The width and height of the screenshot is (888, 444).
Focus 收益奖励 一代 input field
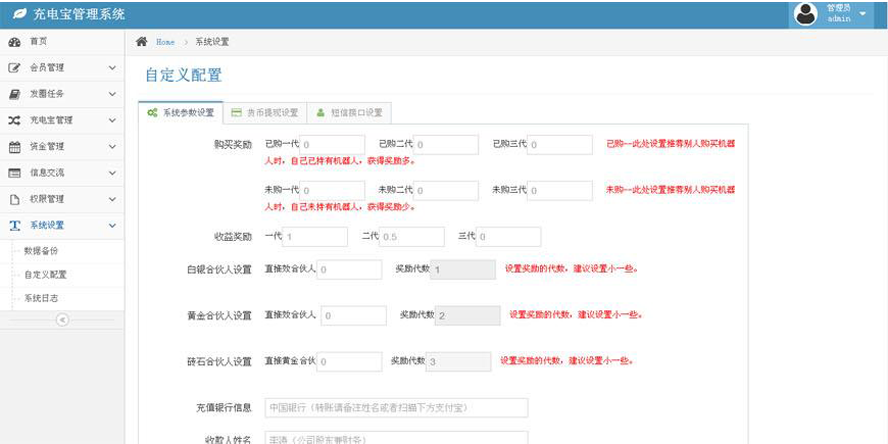[315, 237]
